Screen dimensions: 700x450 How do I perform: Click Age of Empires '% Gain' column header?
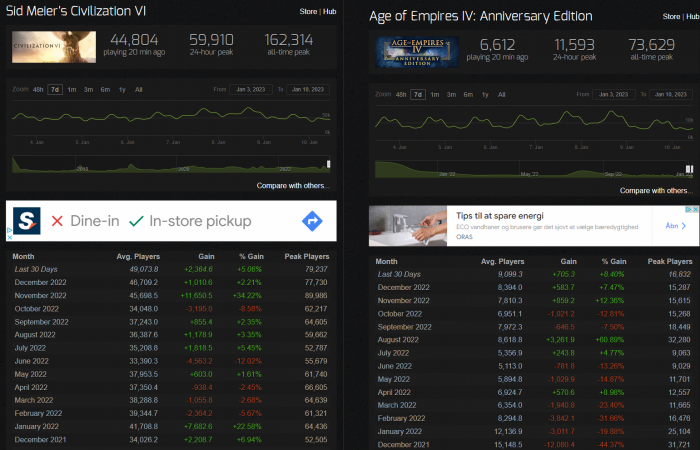[614, 262]
